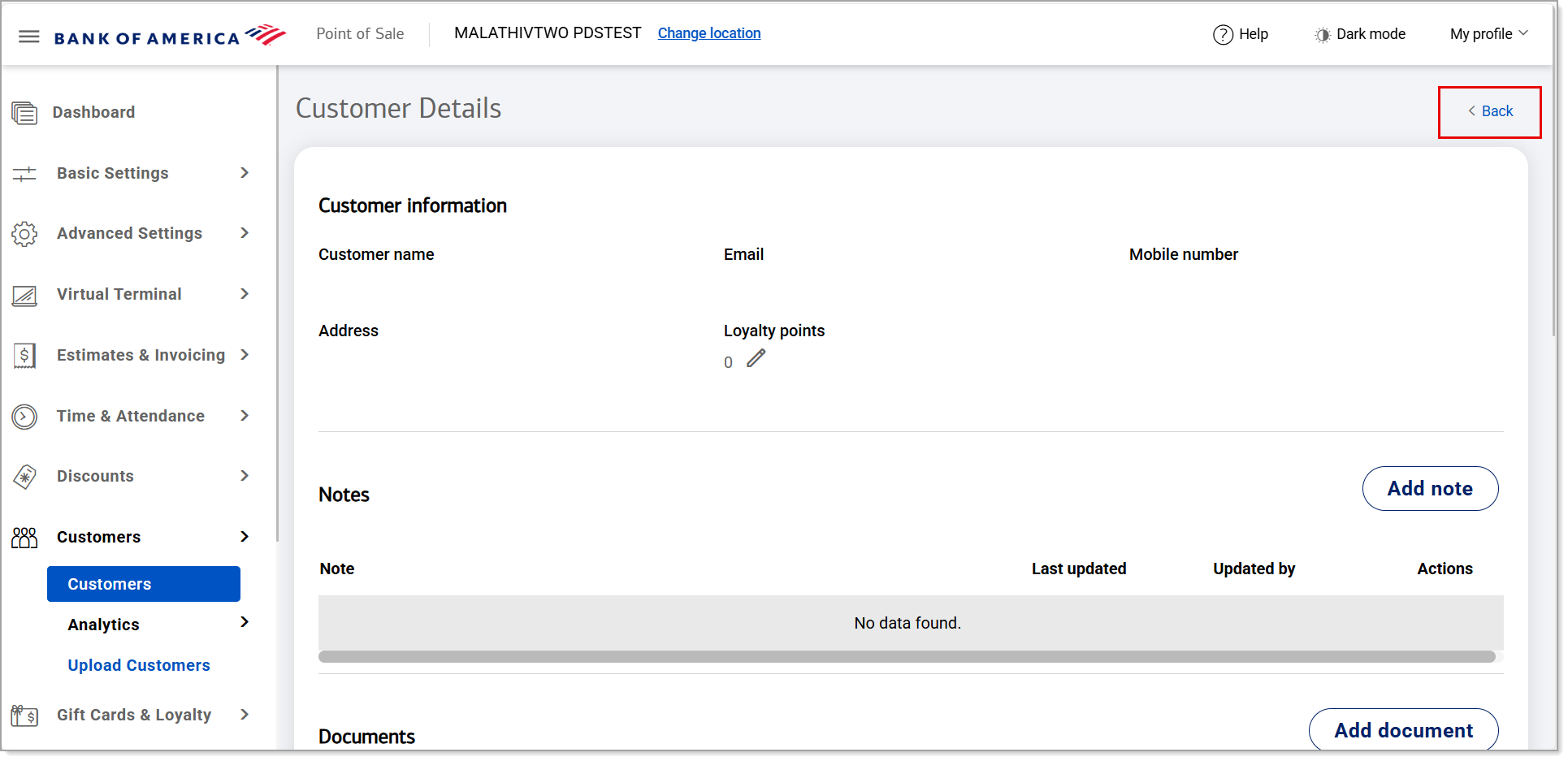Viewport: 1568px width, 761px height.
Task: Open Upload Customers submenu link
Action: pos(139,665)
